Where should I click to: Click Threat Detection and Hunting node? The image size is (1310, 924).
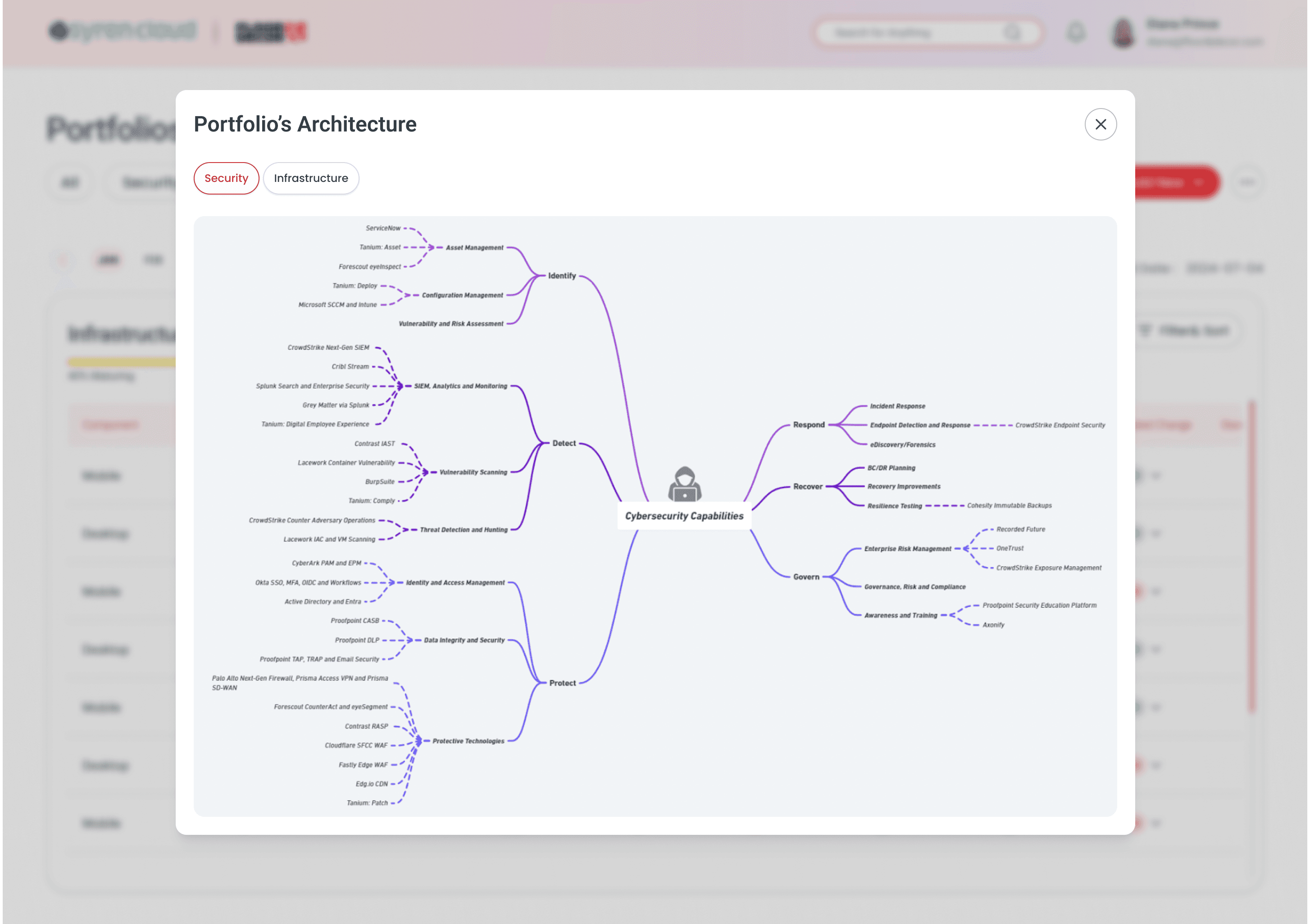point(463,530)
